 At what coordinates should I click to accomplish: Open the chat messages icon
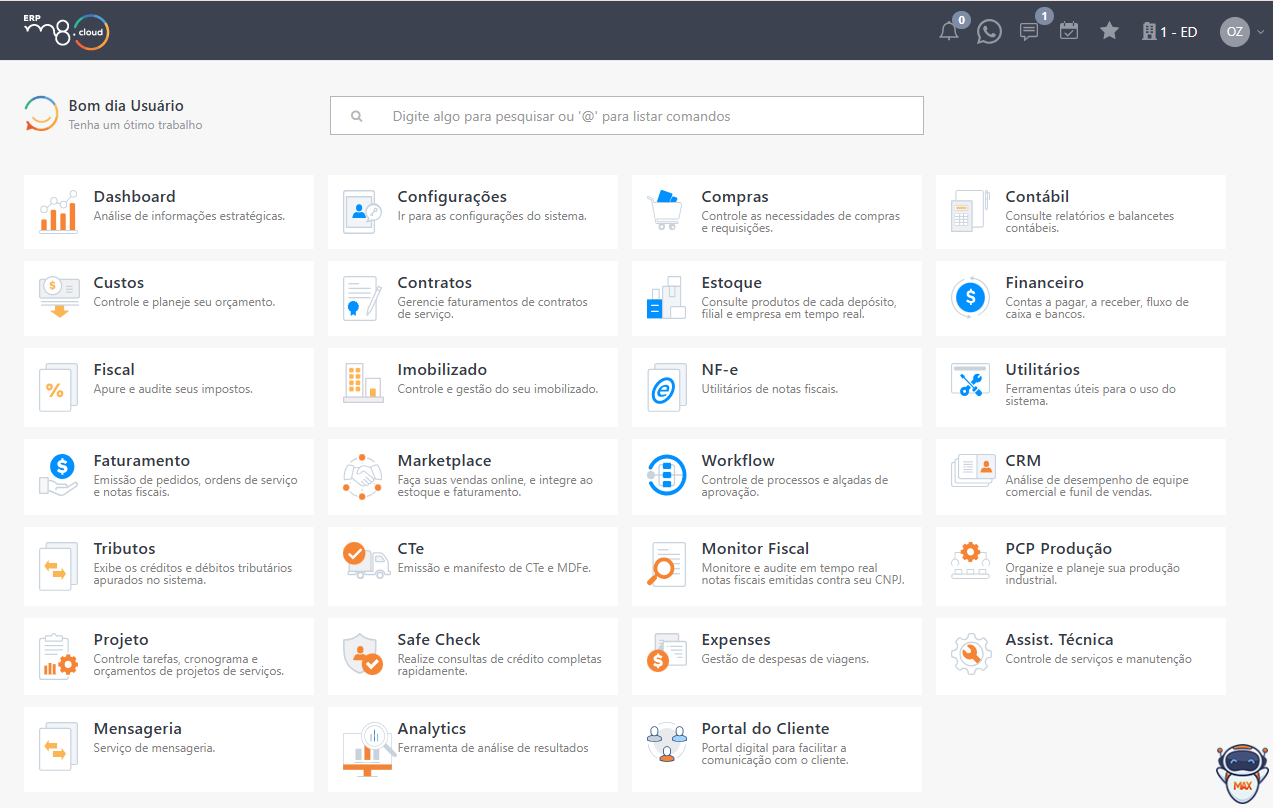[1029, 31]
